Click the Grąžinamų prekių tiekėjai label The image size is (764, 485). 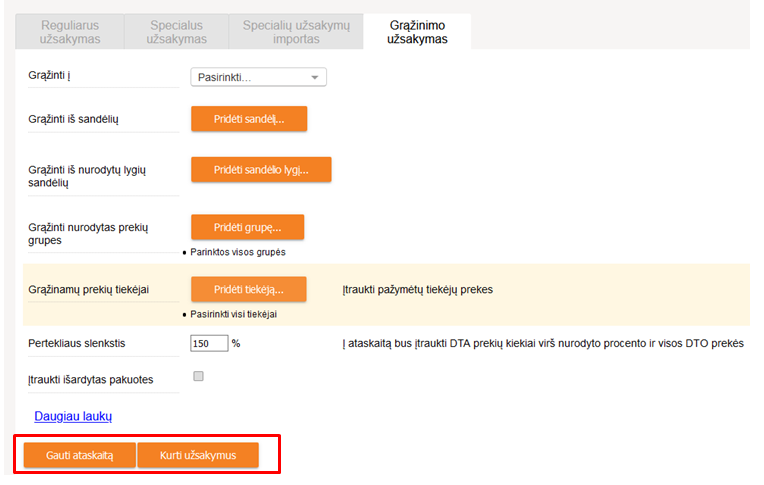[x=89, y=290]
